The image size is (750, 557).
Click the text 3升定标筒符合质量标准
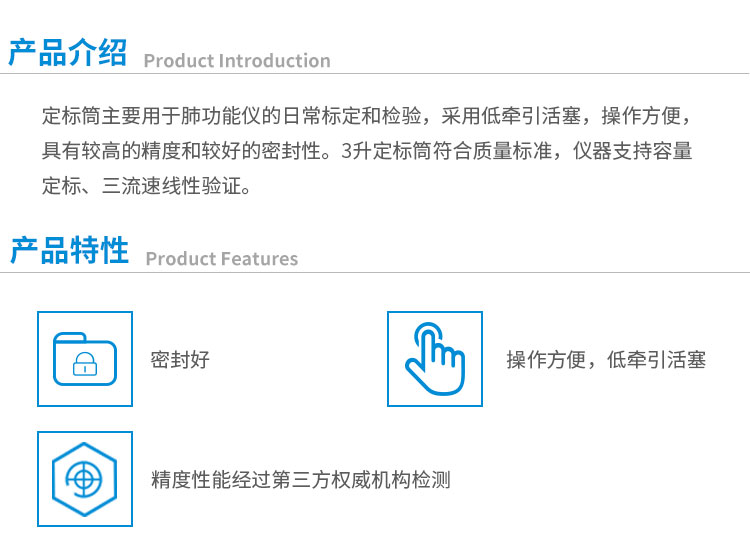[446, 151]
